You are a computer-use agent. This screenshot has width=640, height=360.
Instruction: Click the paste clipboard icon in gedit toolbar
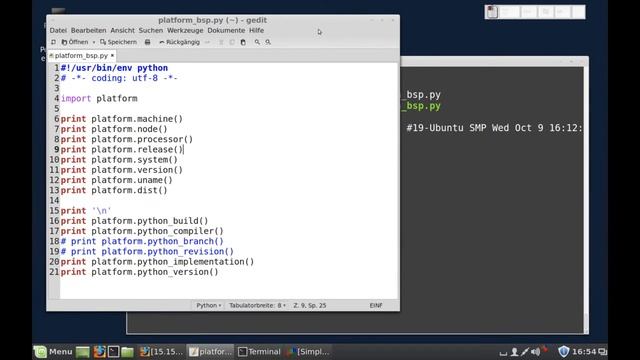[x=243, y=42]
